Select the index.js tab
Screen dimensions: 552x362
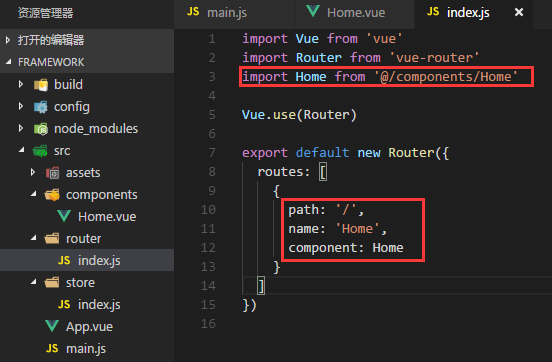[473, 14]
